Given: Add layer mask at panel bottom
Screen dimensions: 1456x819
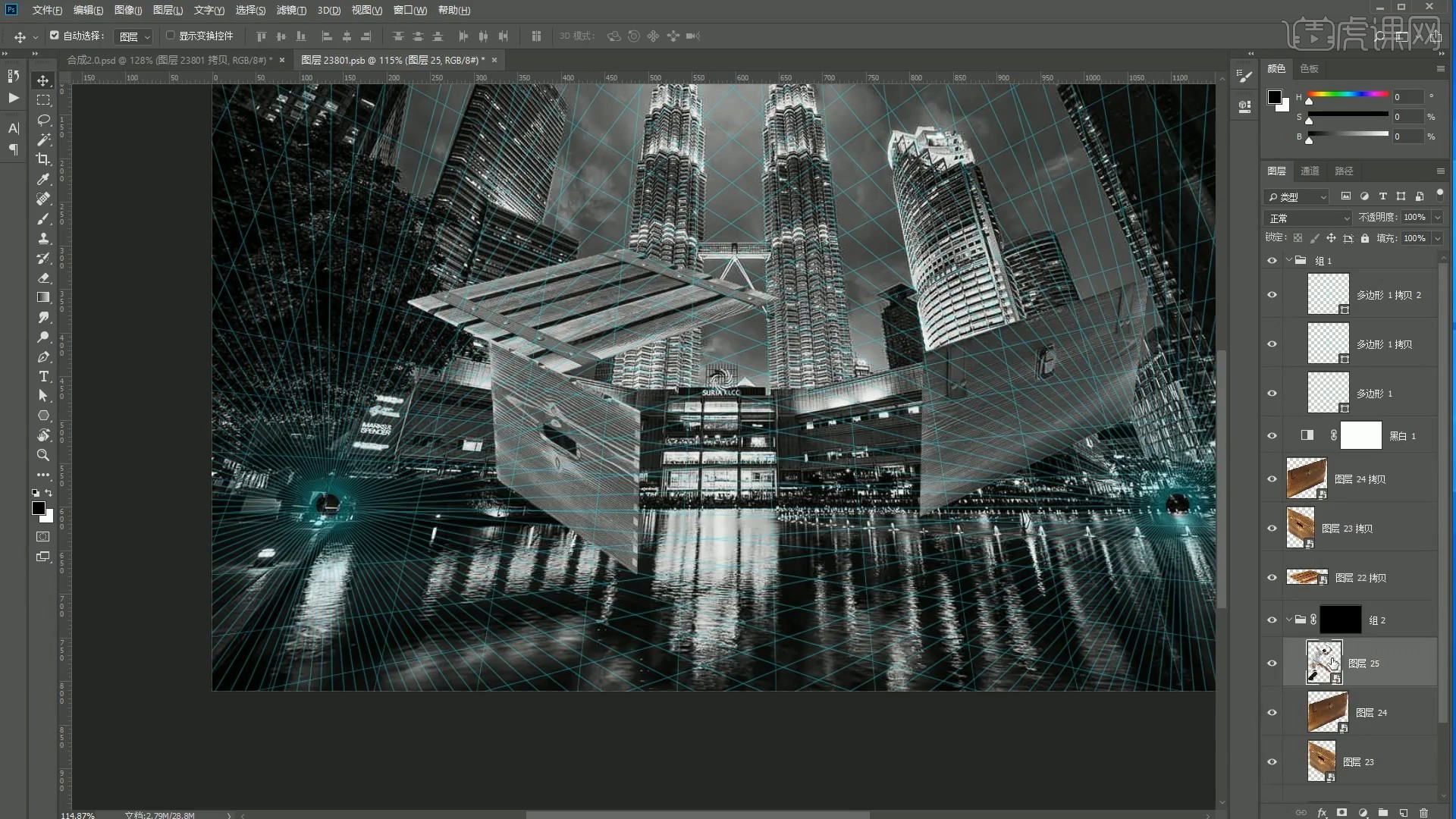Looking at the screenshot, I should tap(1342, 812).
